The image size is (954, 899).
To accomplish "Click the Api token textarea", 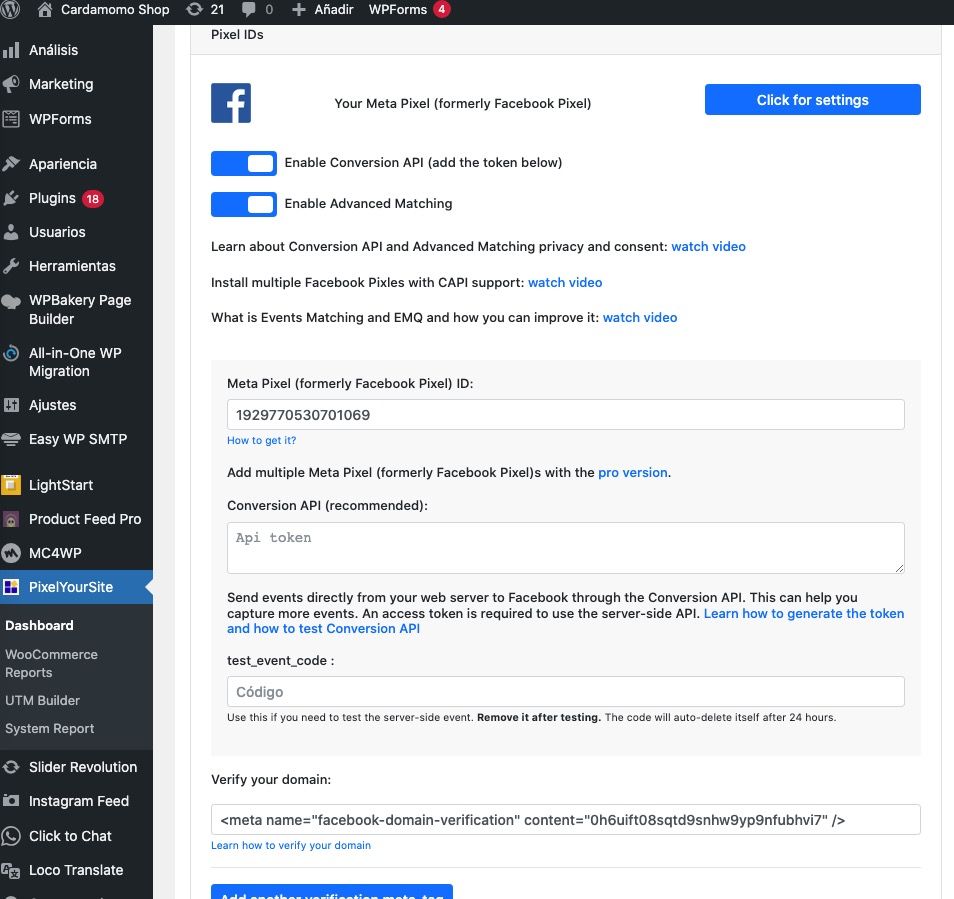I will (x=565, y=547).
